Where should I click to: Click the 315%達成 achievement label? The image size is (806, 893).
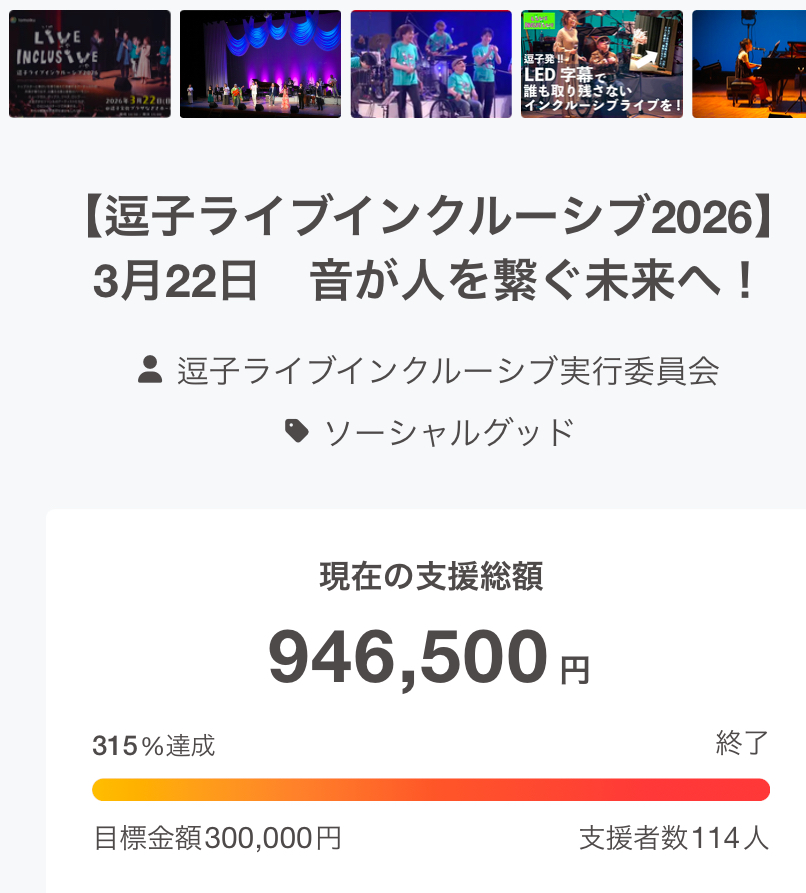(153, 746)
